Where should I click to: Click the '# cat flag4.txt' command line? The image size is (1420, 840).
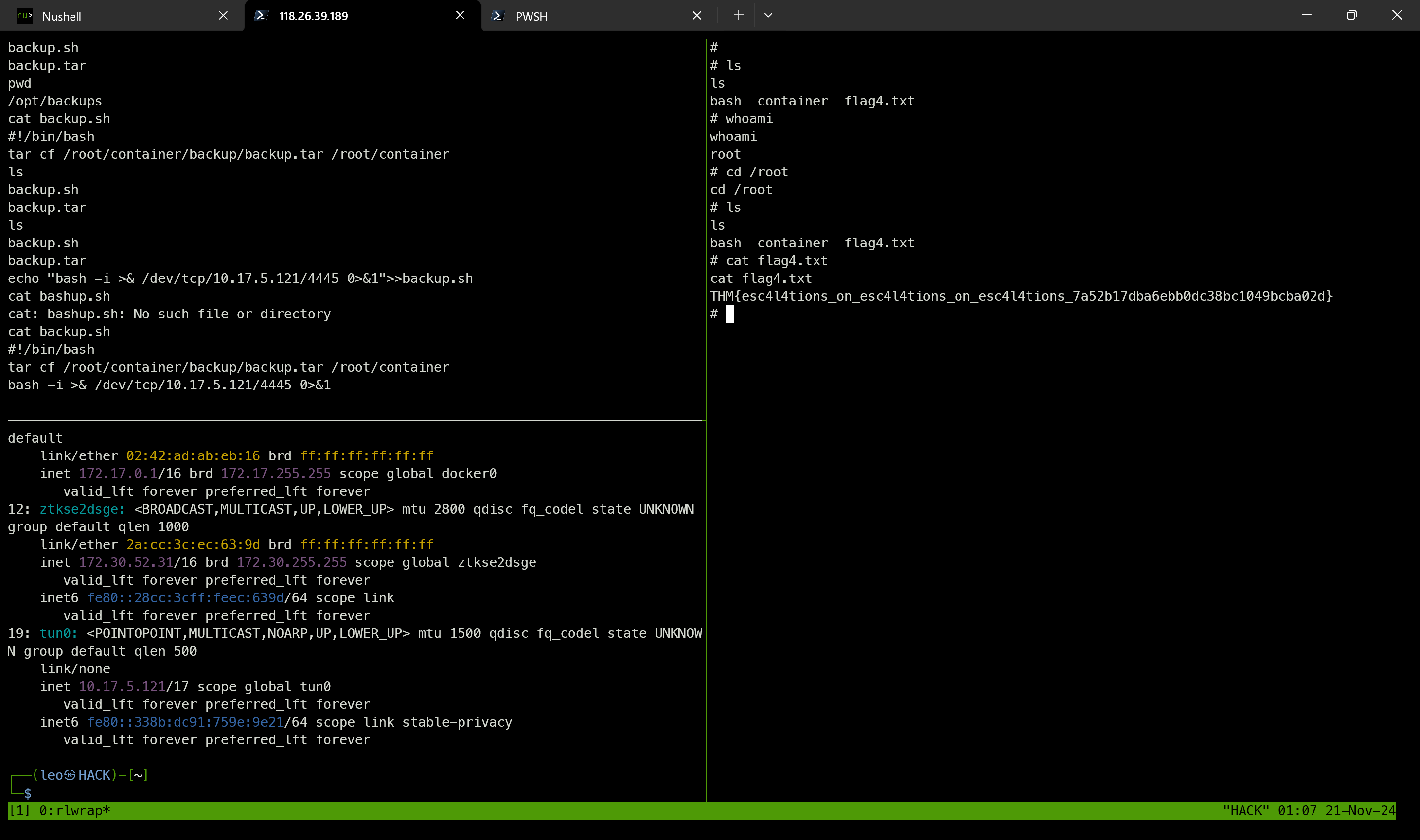[769, 260]
